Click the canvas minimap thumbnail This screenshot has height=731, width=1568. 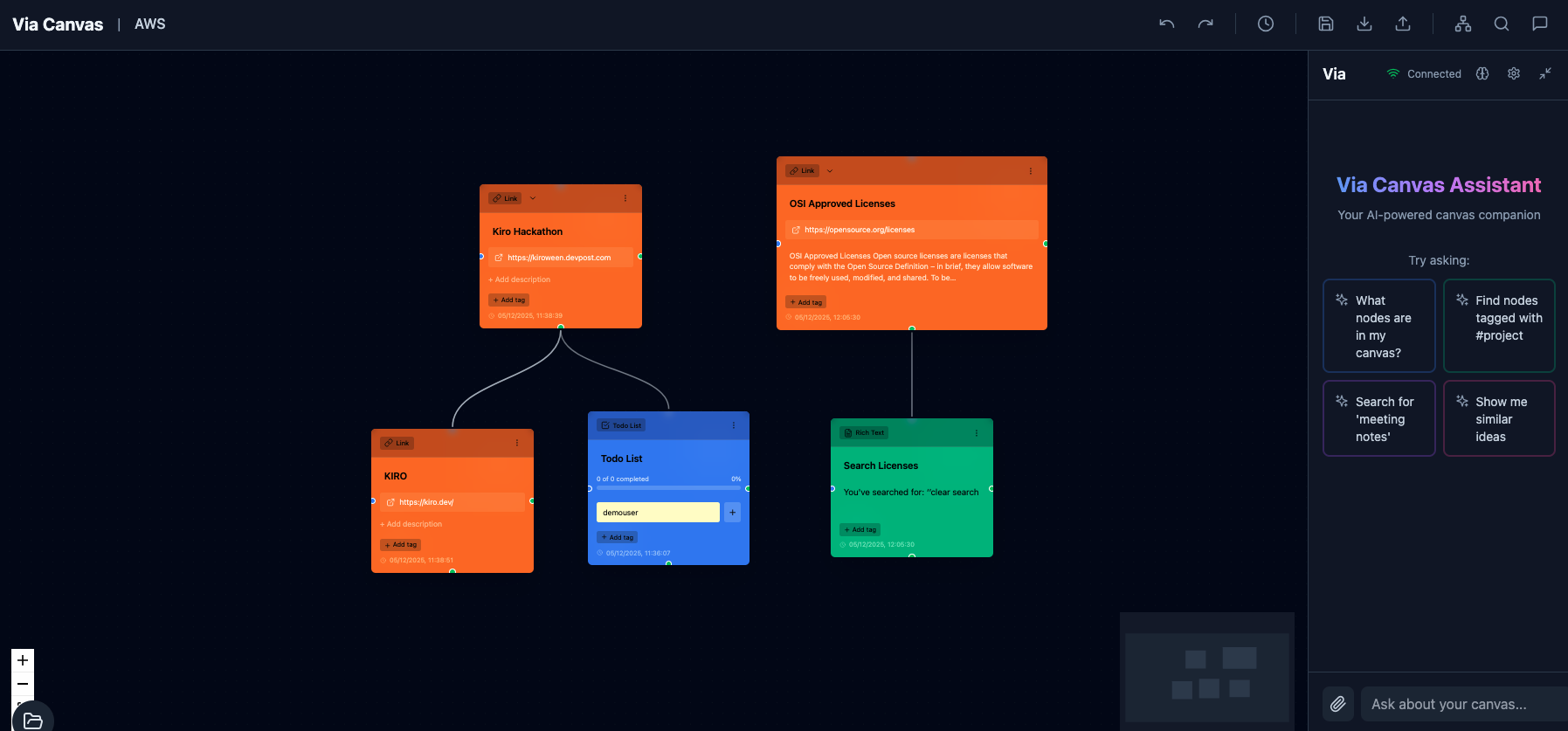tap(1207, 670)
